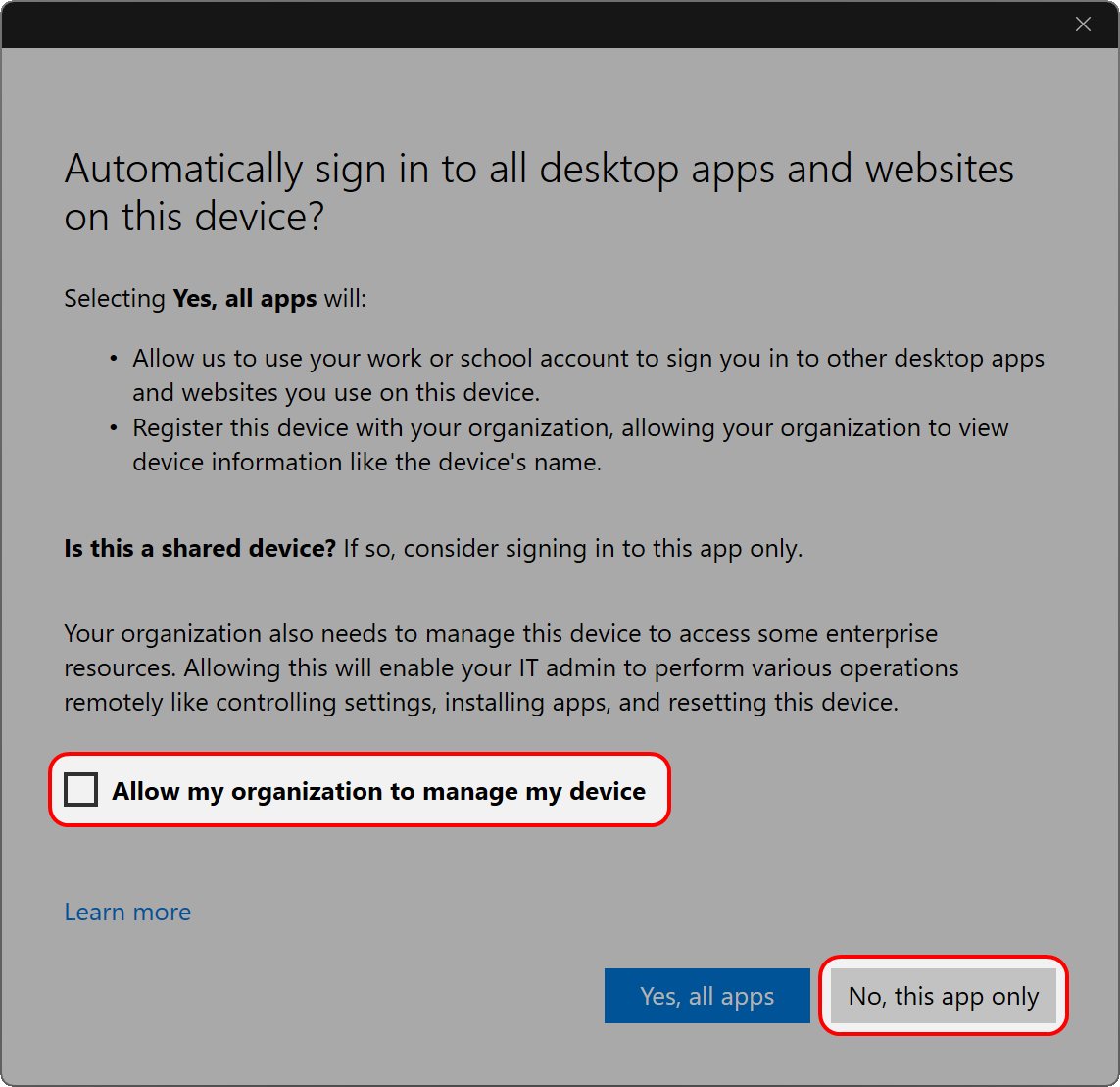Click the word 'Selecting' in the intro sentence

[x=115, y=299]
